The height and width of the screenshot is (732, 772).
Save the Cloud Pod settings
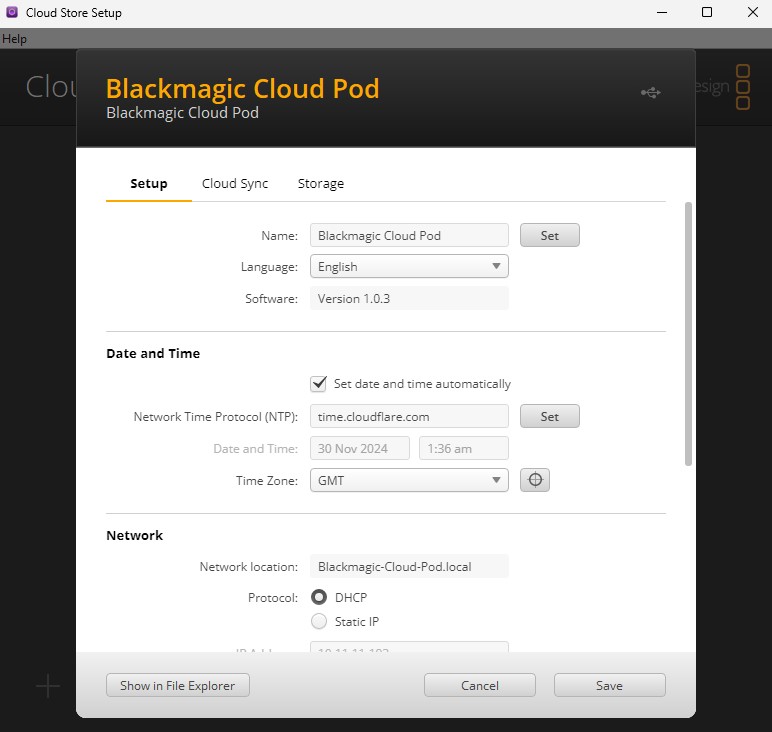609,685
